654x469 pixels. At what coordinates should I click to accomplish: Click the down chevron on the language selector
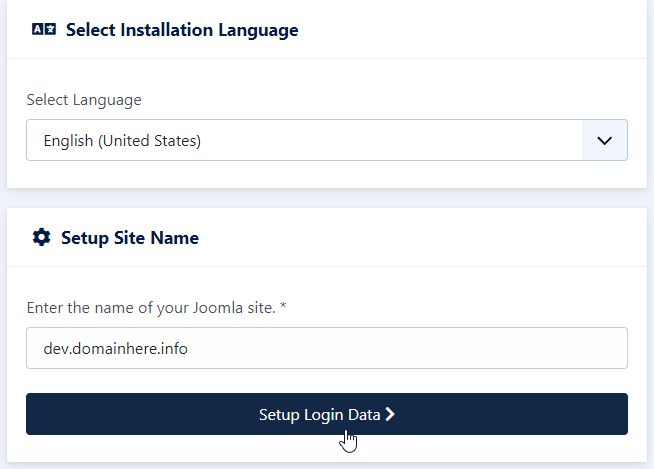604,141
